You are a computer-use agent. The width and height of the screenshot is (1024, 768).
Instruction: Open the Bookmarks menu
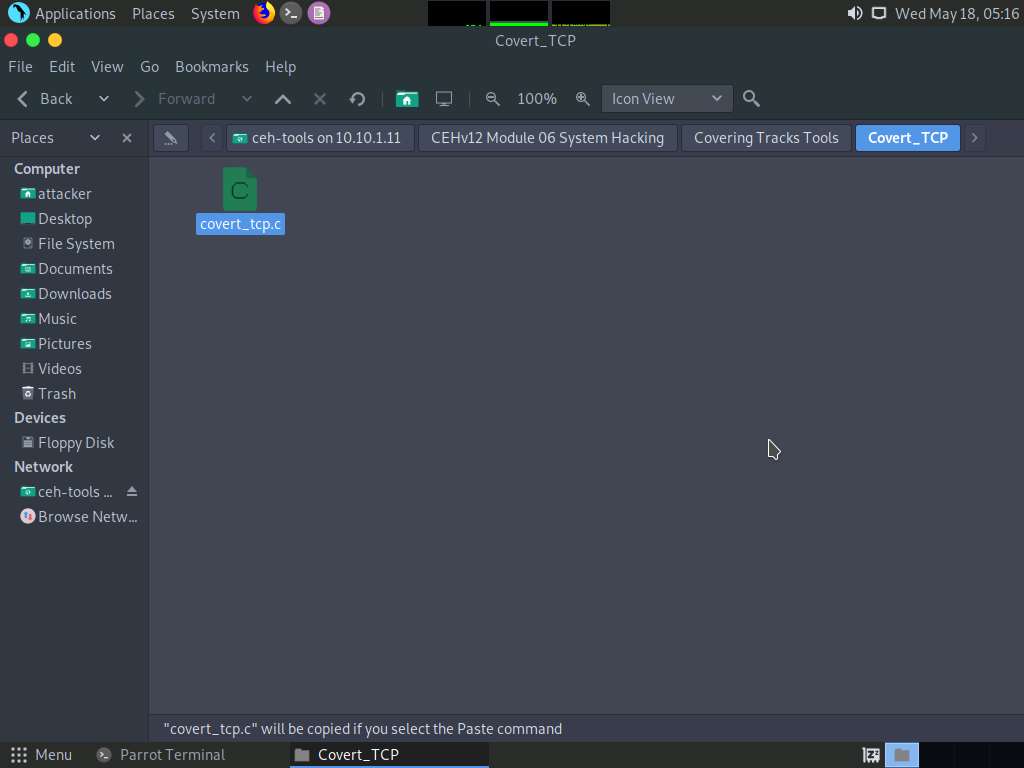coord(211,67)
